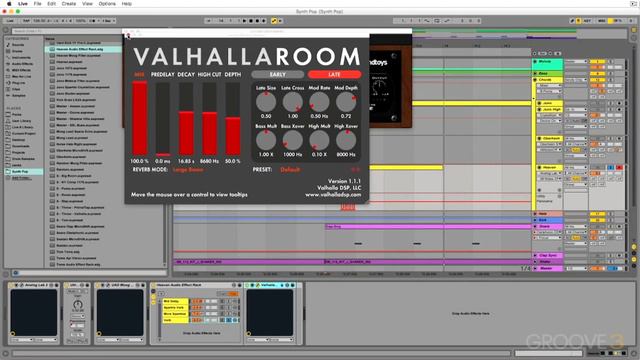Viewport: 640px width, 360px height.
Task: Select Samples category in browser
Action: click(x=19, y=96)
